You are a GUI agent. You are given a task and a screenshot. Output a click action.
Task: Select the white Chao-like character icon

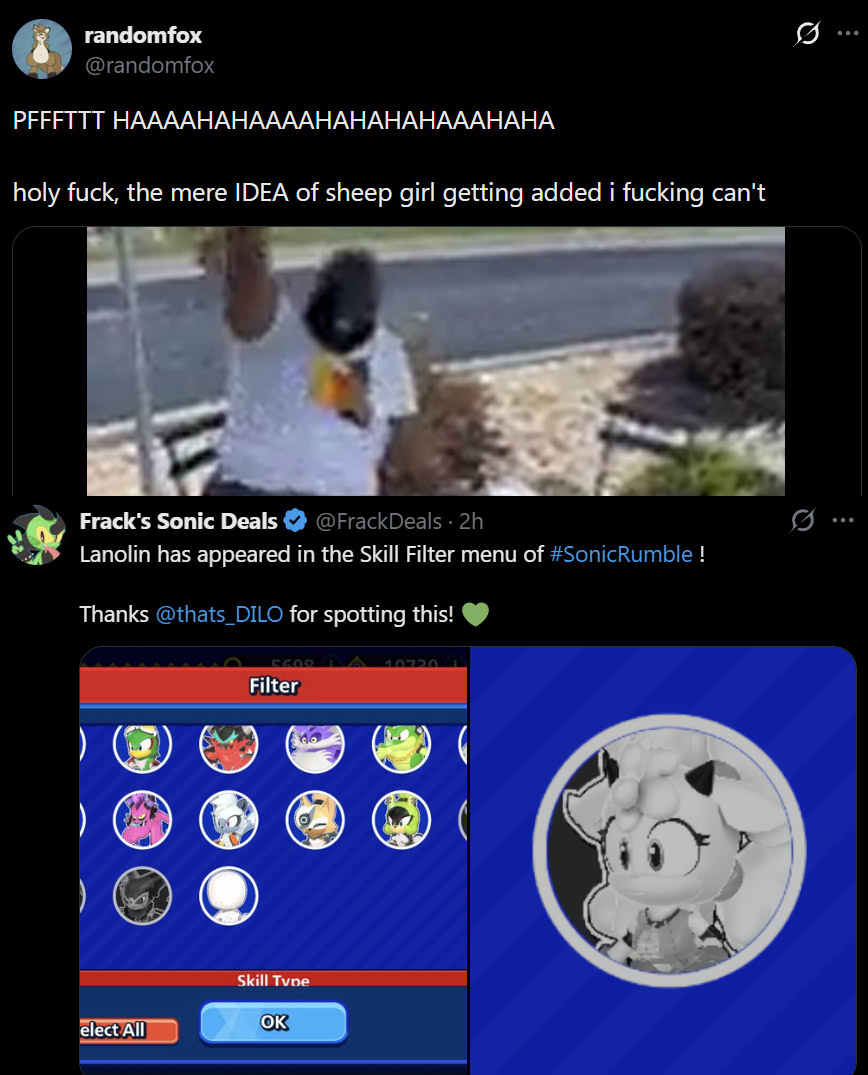click(x=228, y=896)
